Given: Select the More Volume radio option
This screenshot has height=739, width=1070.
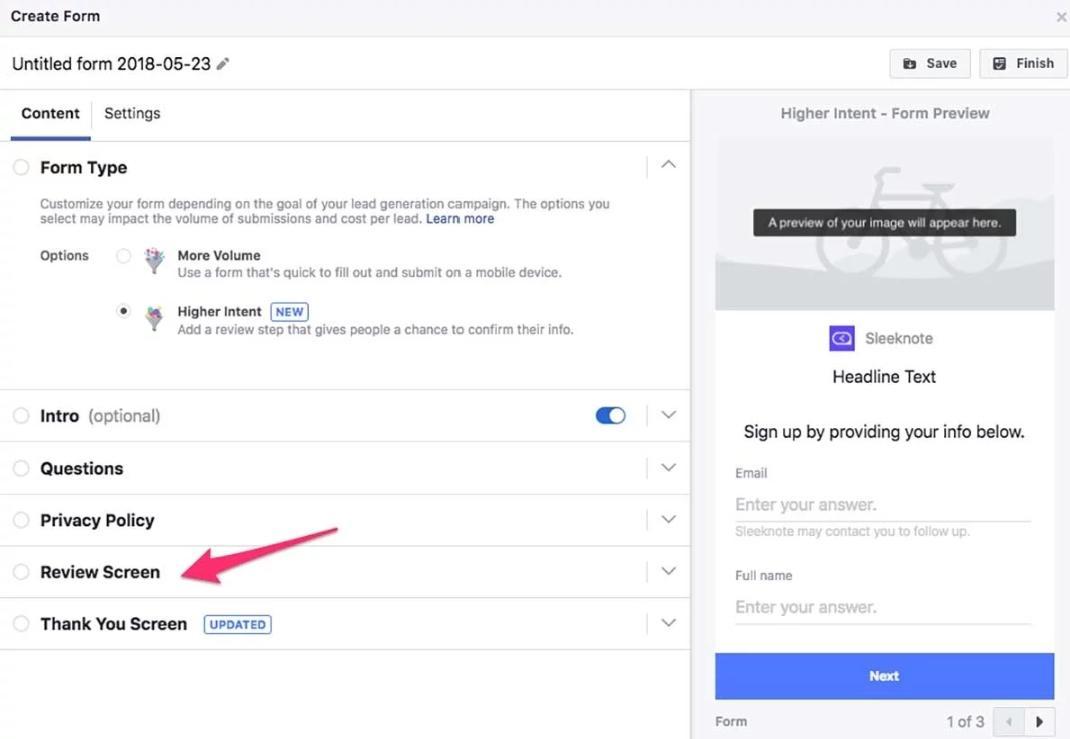Looking at the screenshot, I should pos(124,256).
